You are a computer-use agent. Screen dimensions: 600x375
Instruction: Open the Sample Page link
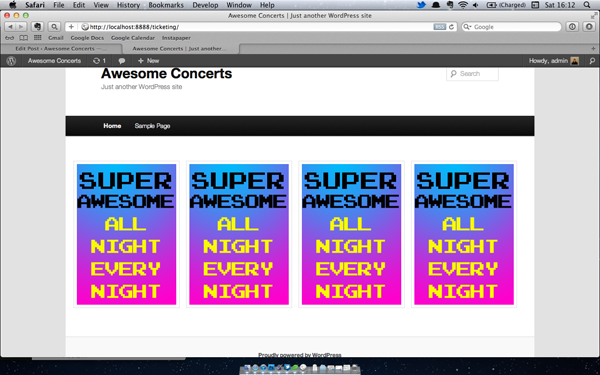(x=152, y=126)
